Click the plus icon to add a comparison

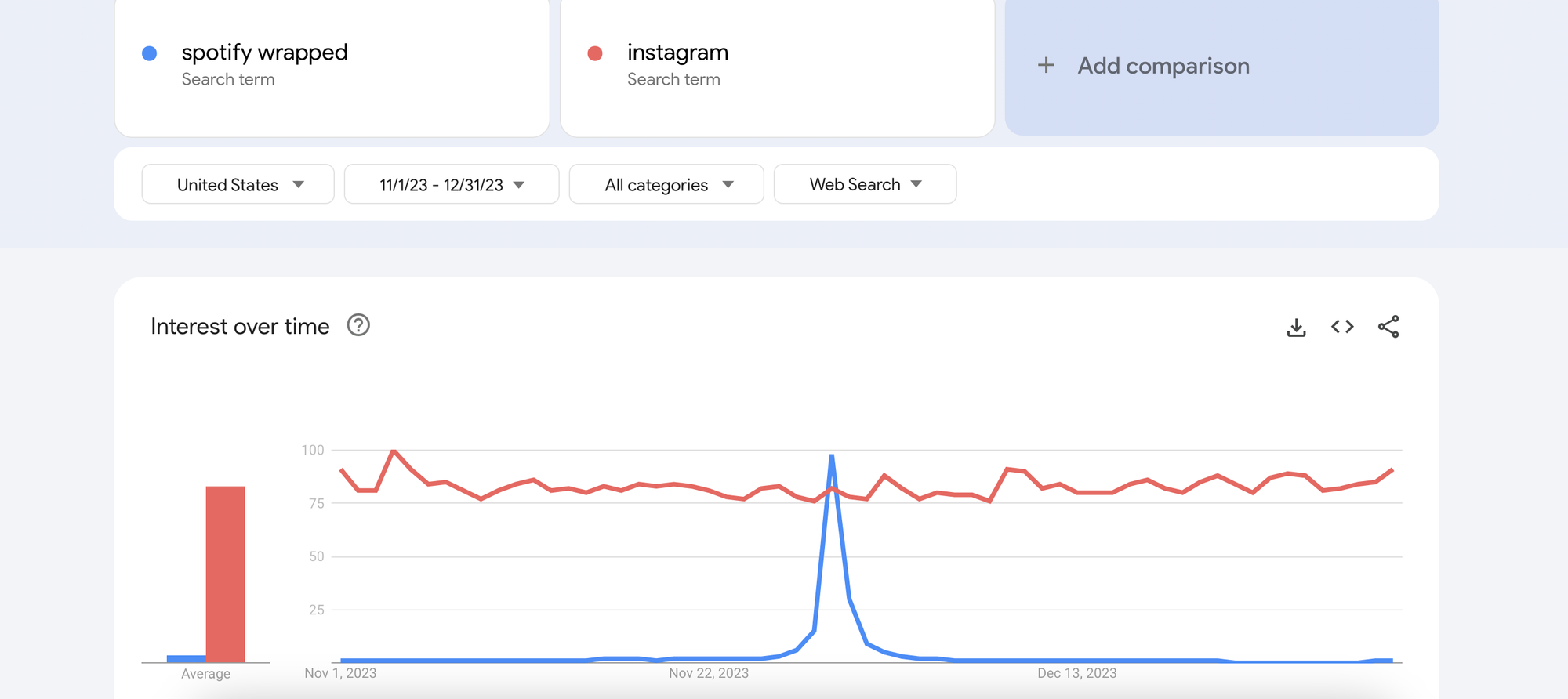[1046, 65]
